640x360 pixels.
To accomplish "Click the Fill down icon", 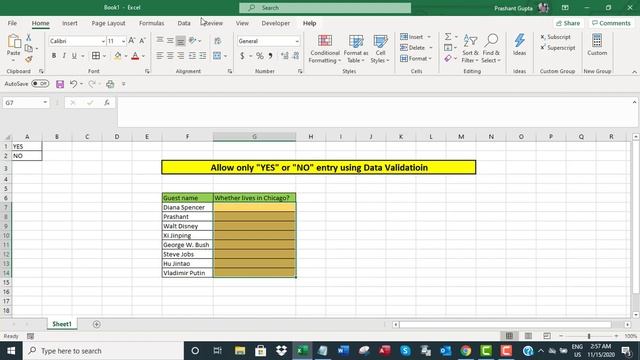I will (448, 48).
